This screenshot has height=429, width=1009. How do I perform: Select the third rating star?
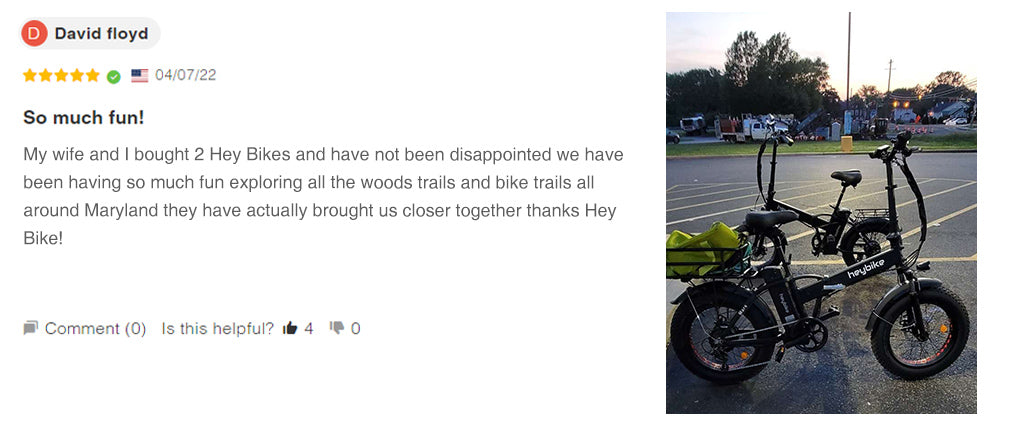[61, 75]
